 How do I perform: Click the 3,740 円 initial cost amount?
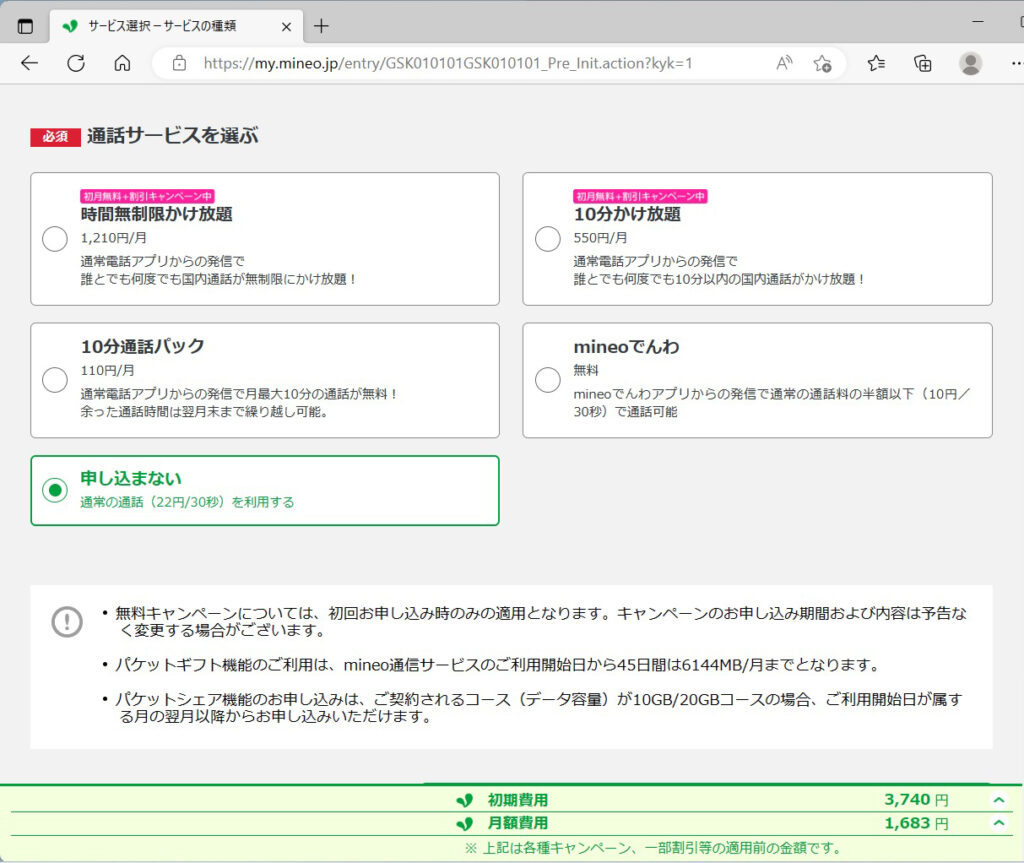[916, 800]
